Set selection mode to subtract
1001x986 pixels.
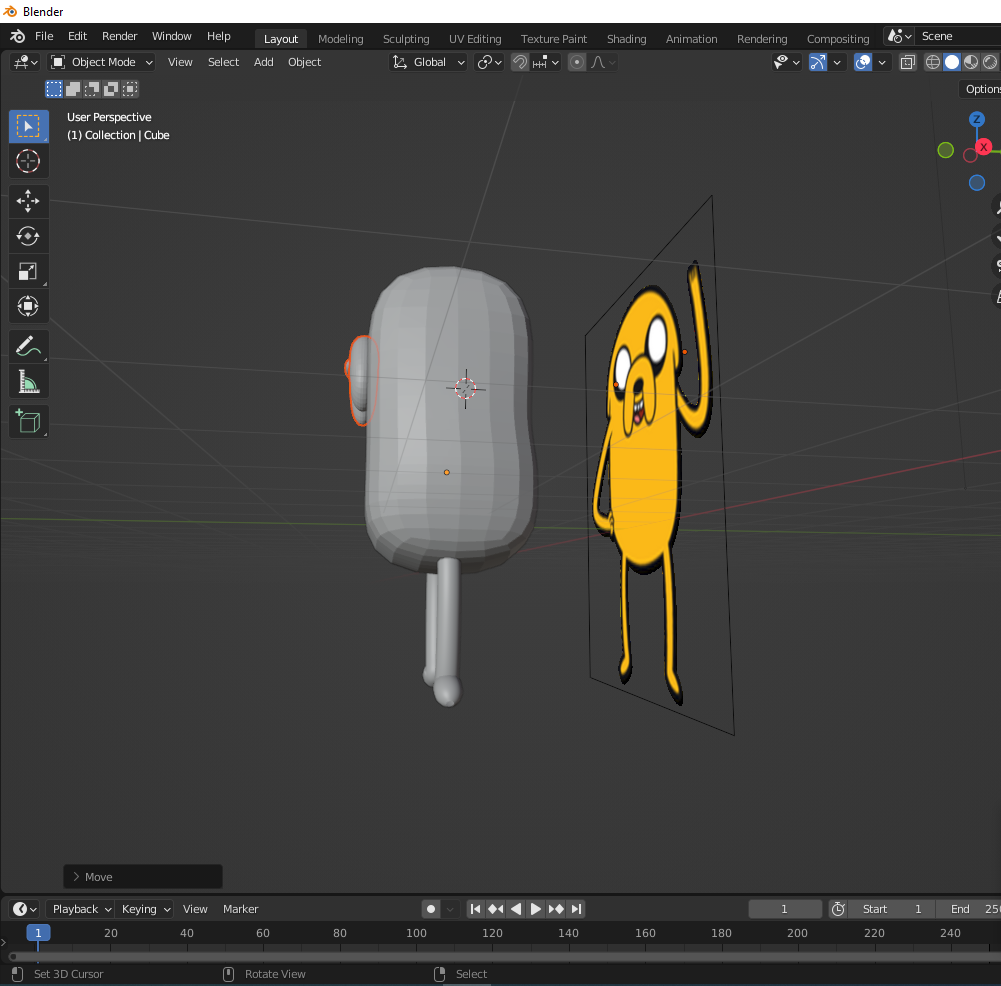pyautogui.click(x=92, y=89)
